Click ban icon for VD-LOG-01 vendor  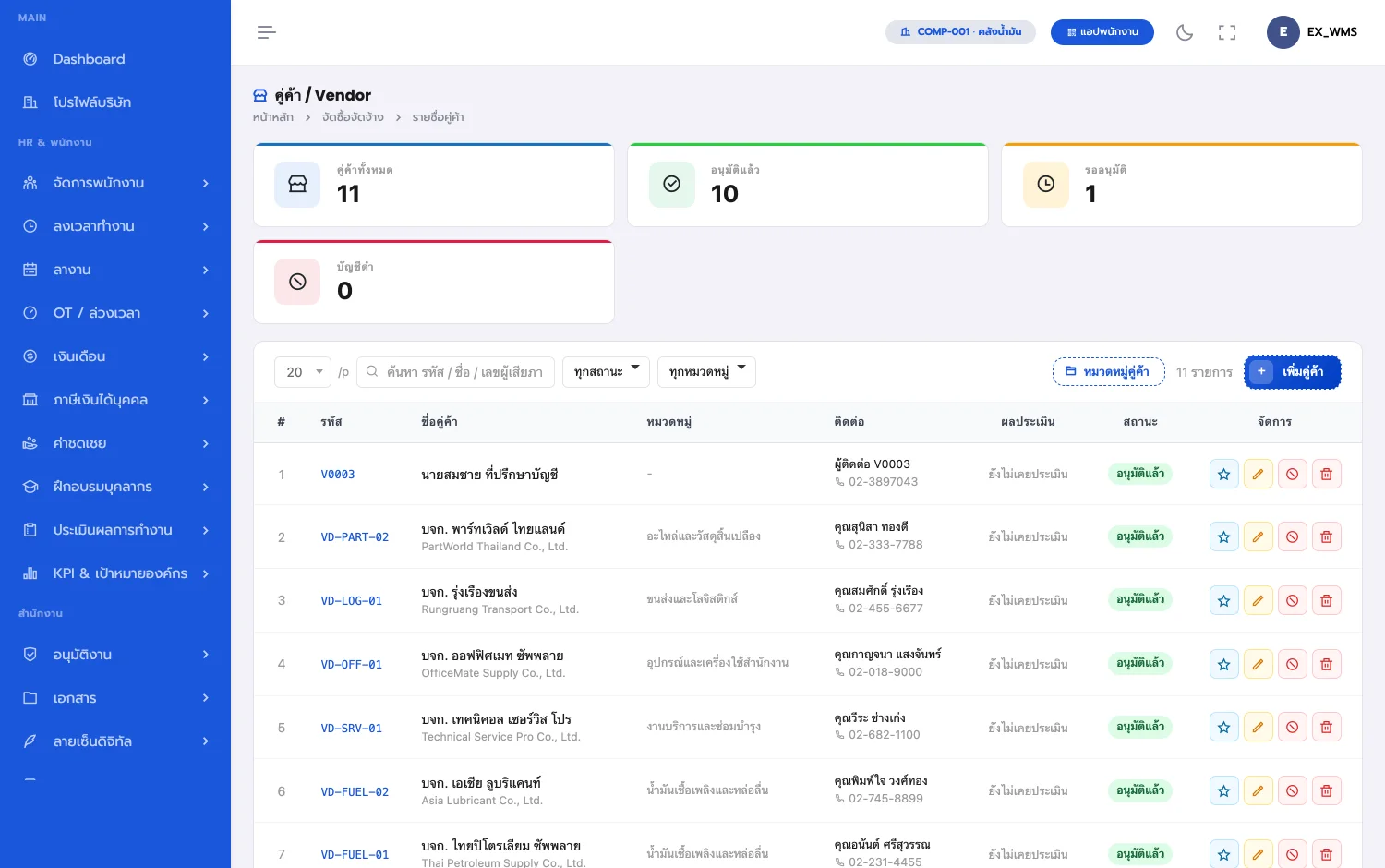tap(1292, 600)
